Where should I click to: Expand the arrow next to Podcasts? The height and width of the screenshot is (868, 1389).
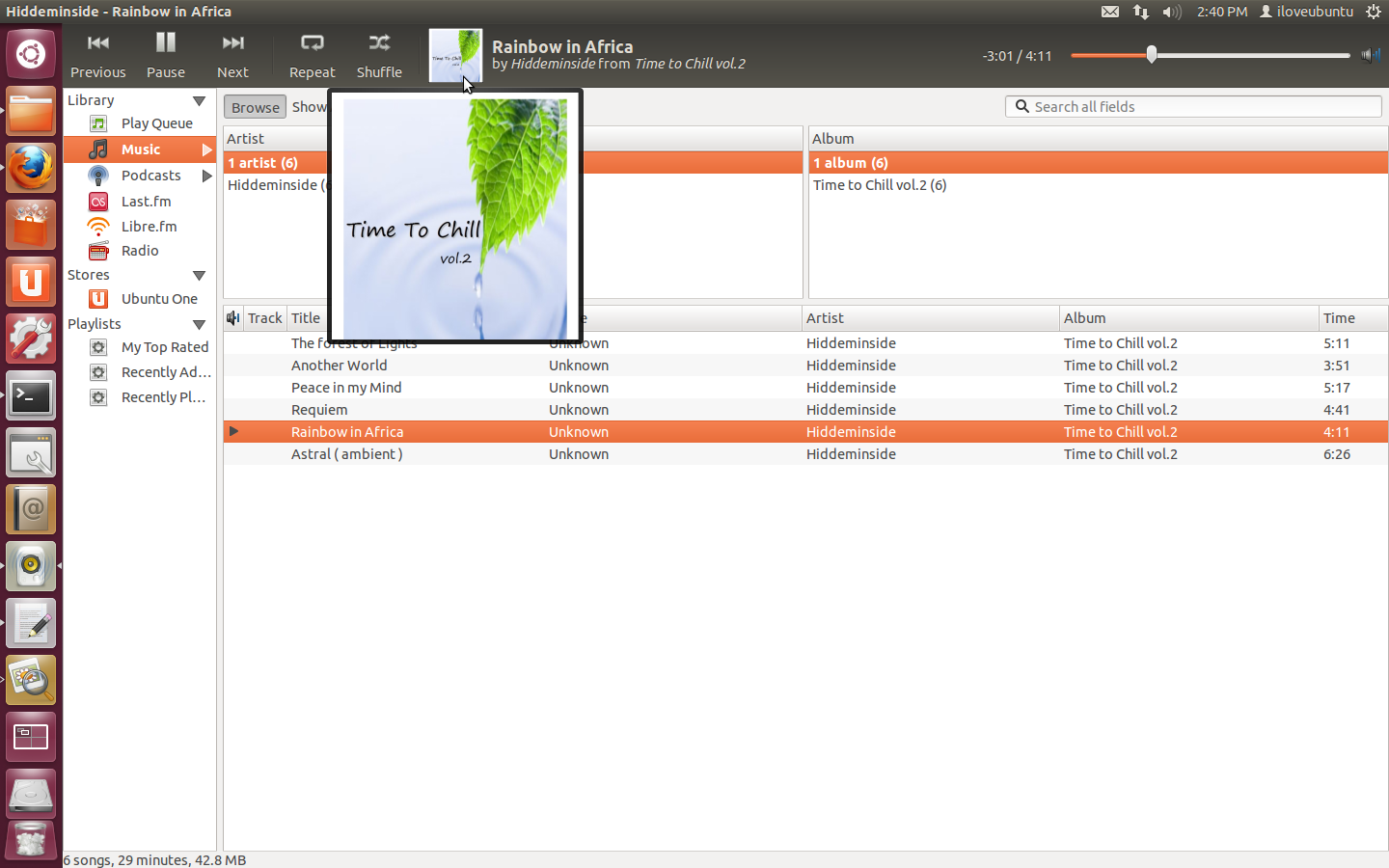[206, 176]
